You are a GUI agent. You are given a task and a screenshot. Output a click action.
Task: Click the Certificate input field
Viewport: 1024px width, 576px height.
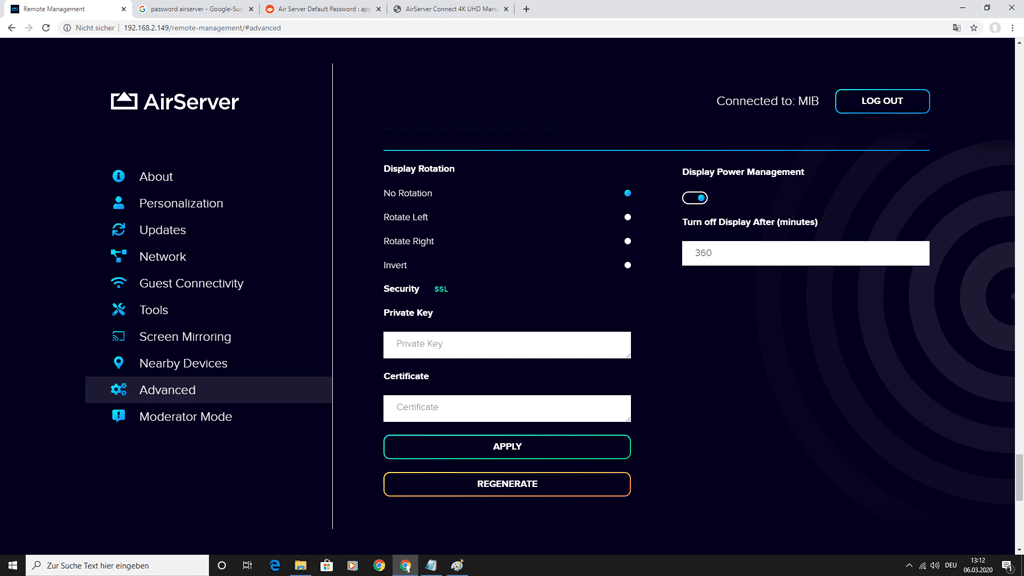click(507, 408)
